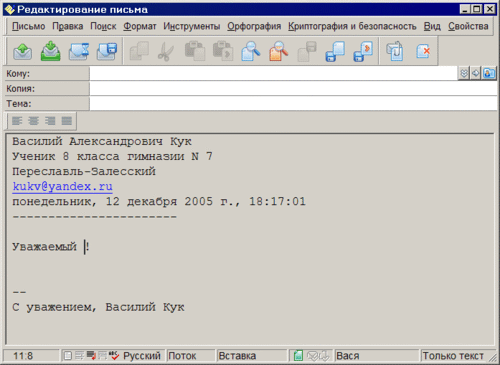This screenshot has height=365, width=500.
Task: Open the Орфография menu
Action: click(x=254, y=26)
